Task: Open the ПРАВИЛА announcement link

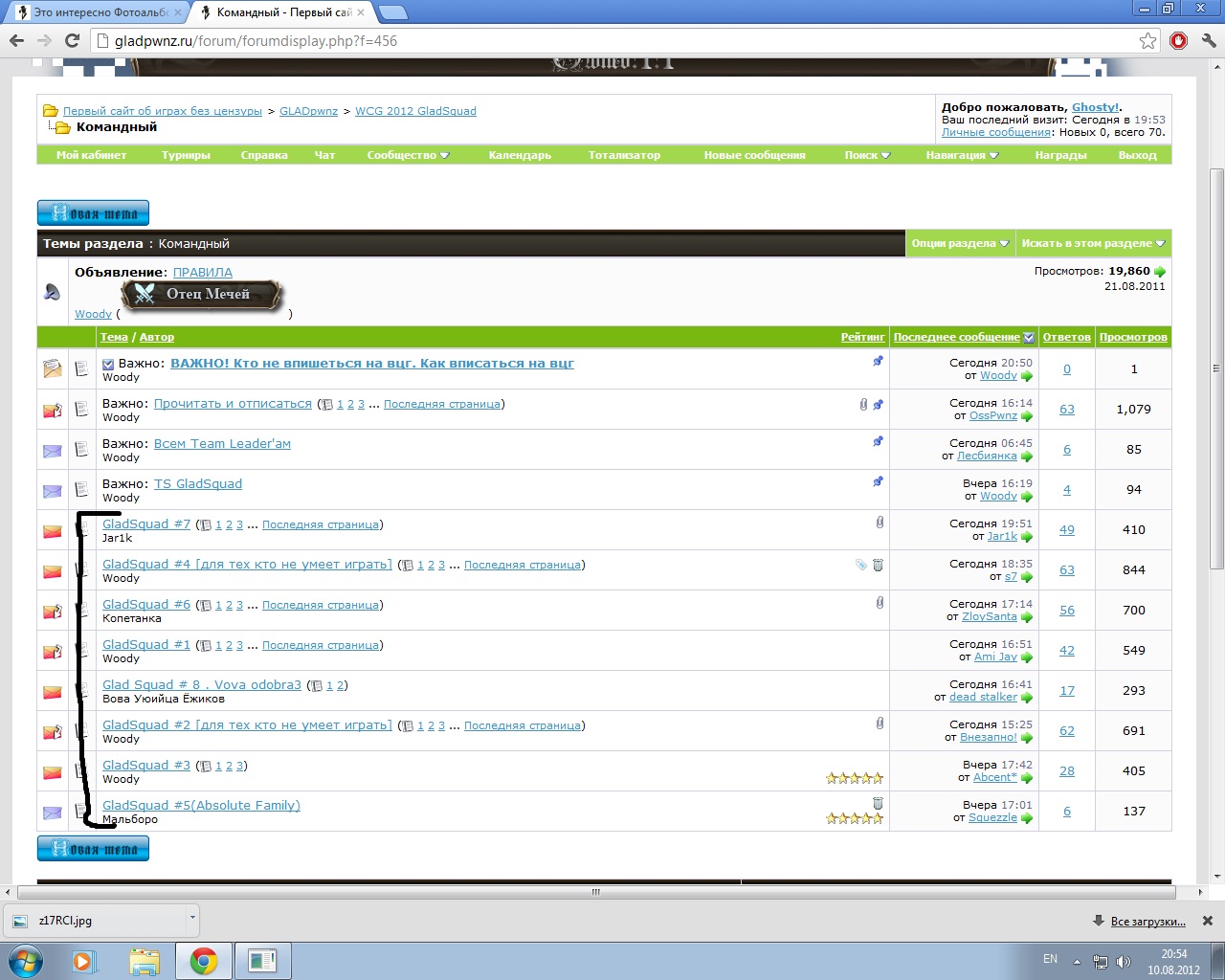Action: 202,273
